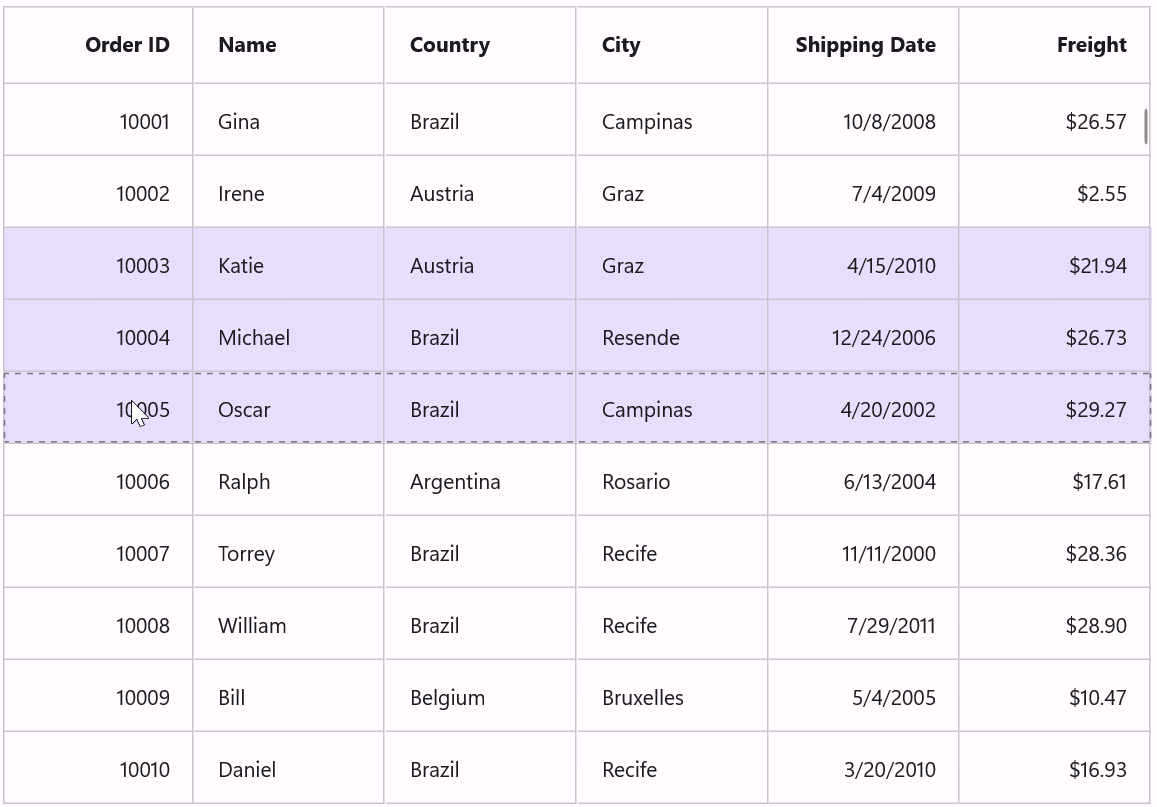Click the Shipping Date column header
The width and height of the screenshot is (1157, 807).
point(863,45)
